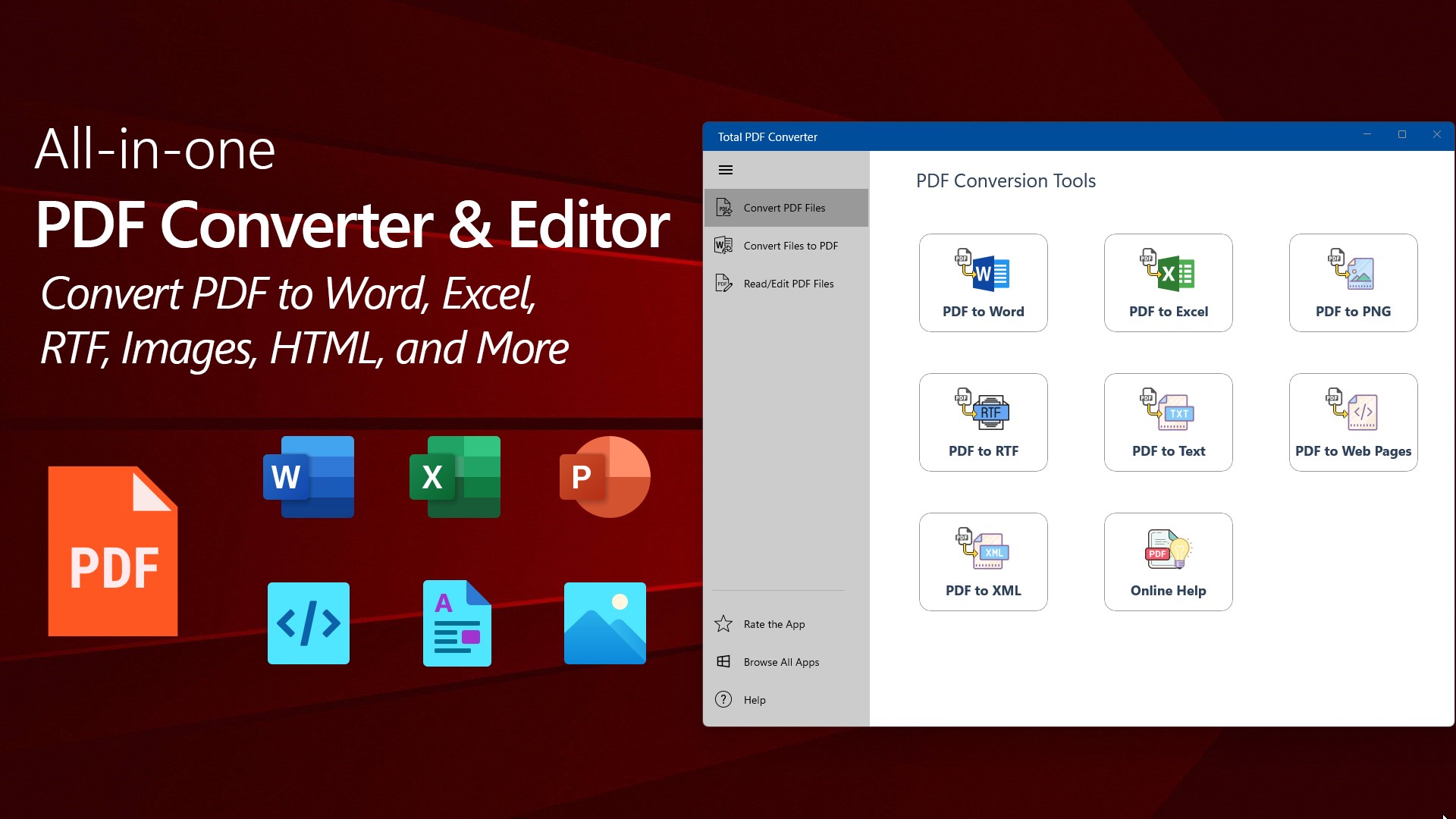Select the PDF to XML converter
1456x819 pixels.
pyautogui.click(x=983, y=561)
